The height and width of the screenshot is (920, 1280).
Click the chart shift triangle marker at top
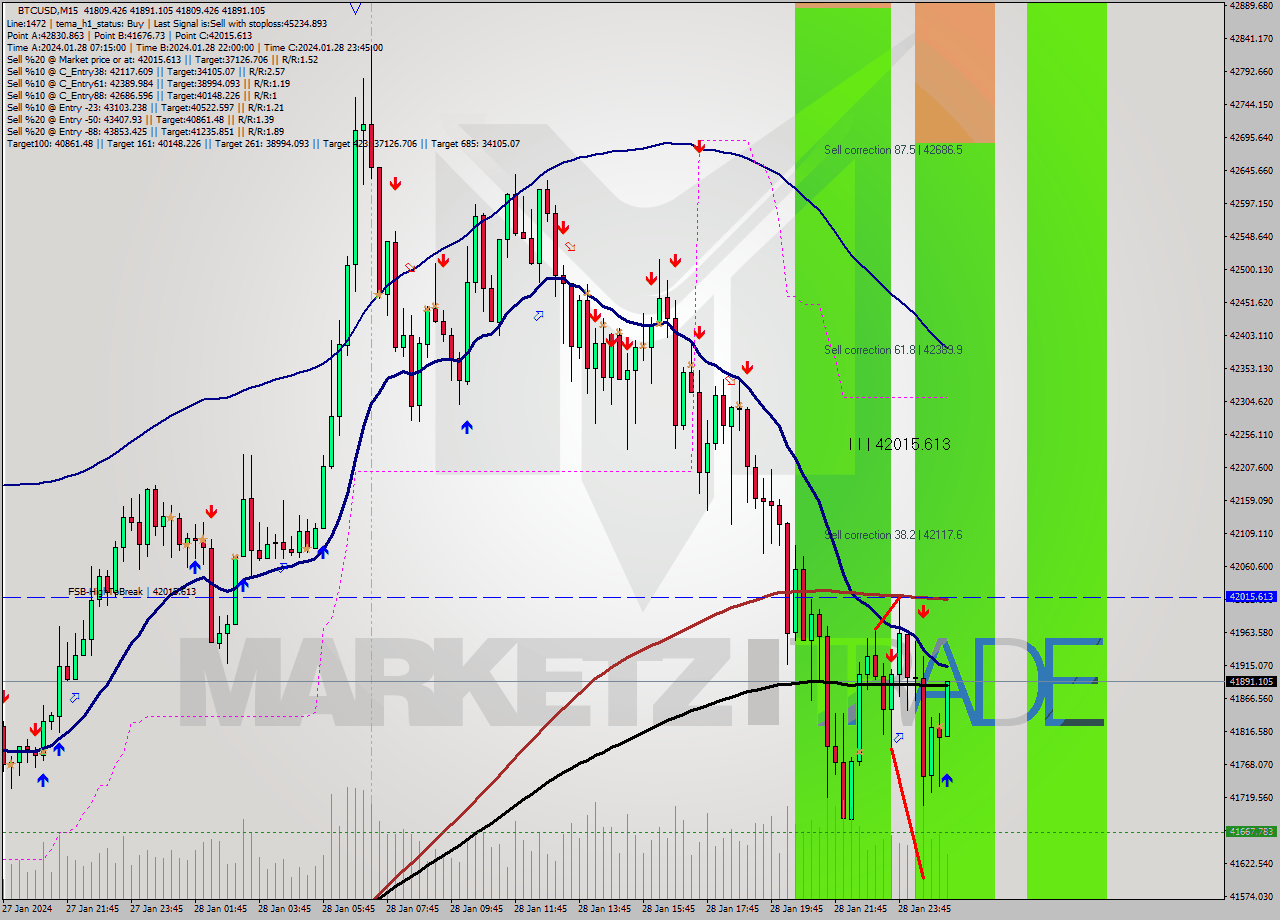click(357, 9)
